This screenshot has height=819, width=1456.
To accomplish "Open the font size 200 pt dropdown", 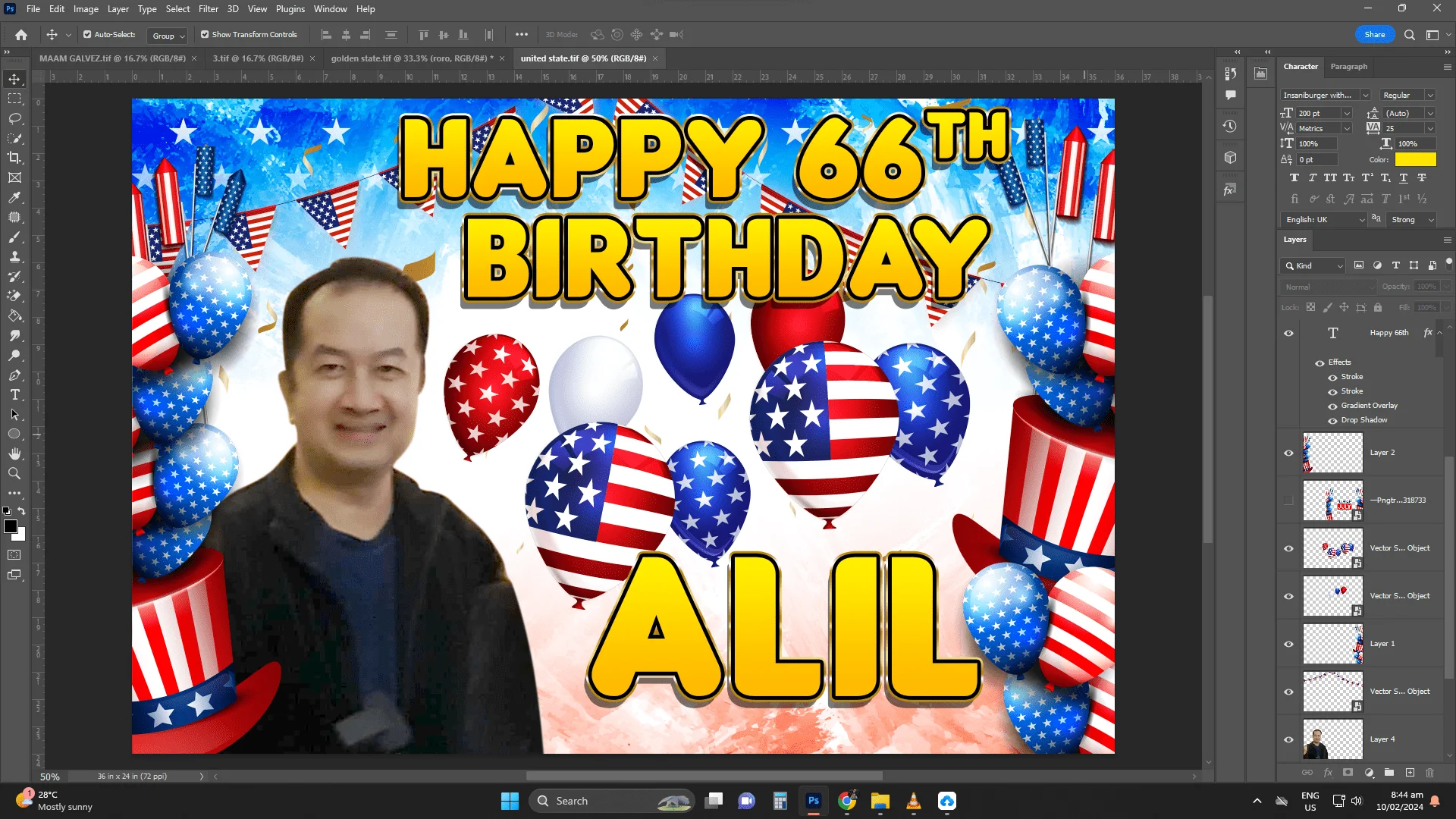I will tap(1347, 114).
